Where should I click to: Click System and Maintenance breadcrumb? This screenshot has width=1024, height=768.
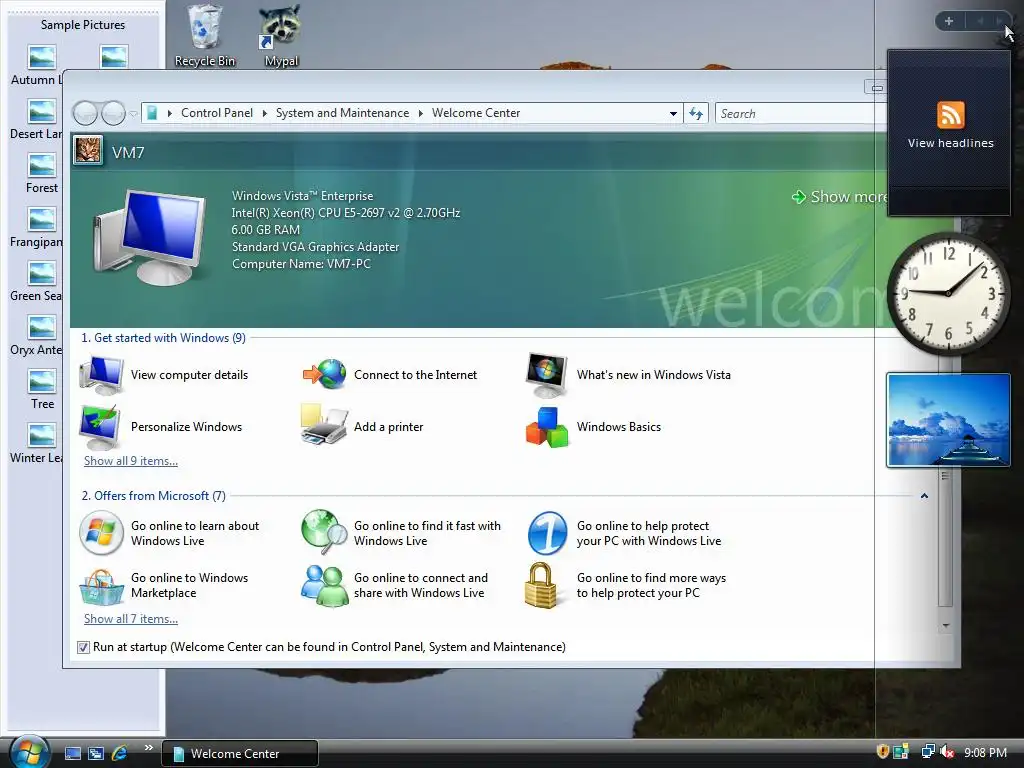point(342,113)
